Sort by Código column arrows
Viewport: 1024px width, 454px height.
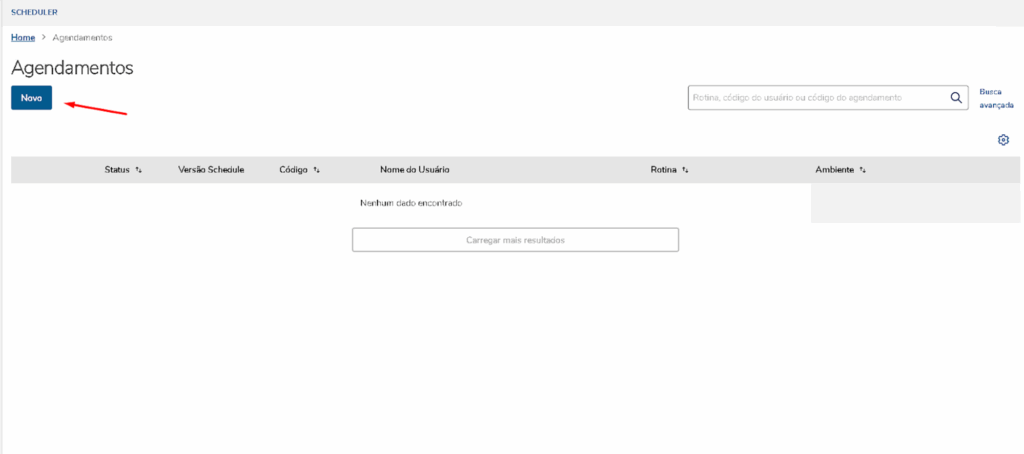pyautogui.click(x=316, y=170)
